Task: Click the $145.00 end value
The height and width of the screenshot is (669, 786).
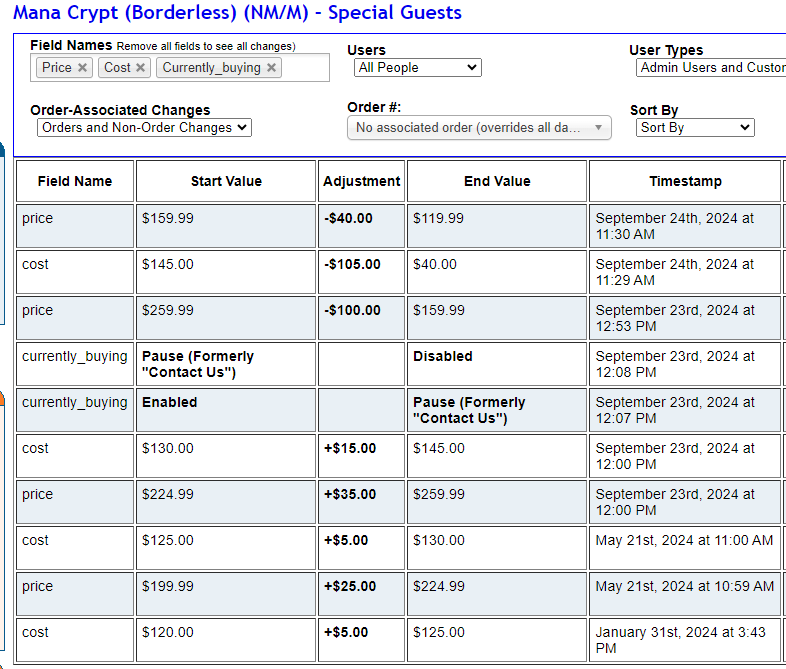Action: tap(439, 449)
